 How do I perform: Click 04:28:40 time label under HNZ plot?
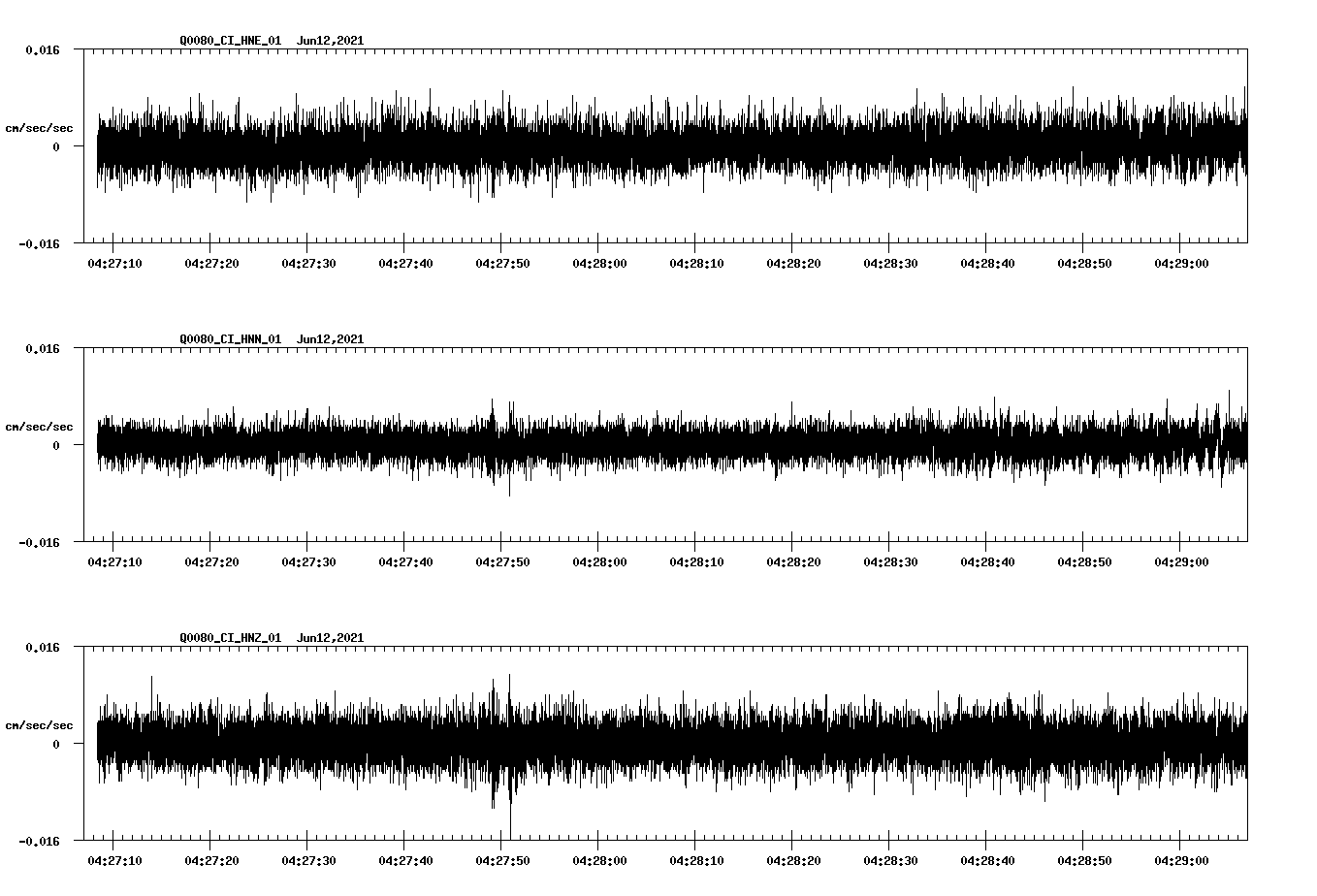[987, 860]
